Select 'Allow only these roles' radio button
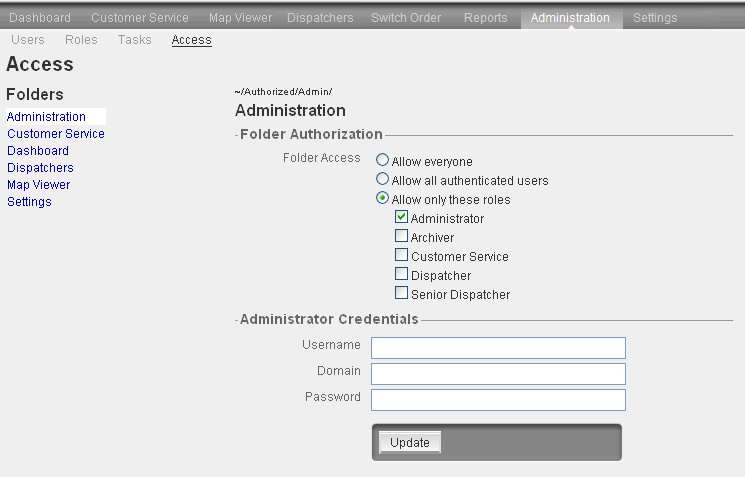The image size is (745, 477). [382, 199]
